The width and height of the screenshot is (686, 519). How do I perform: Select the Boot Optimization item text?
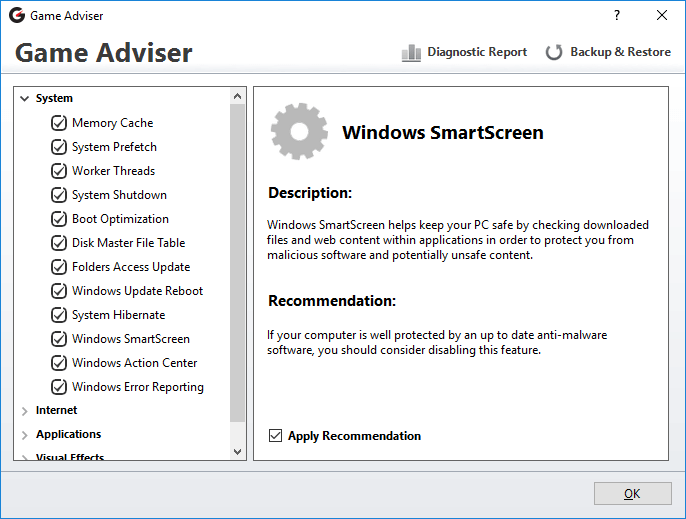(120, 219)
